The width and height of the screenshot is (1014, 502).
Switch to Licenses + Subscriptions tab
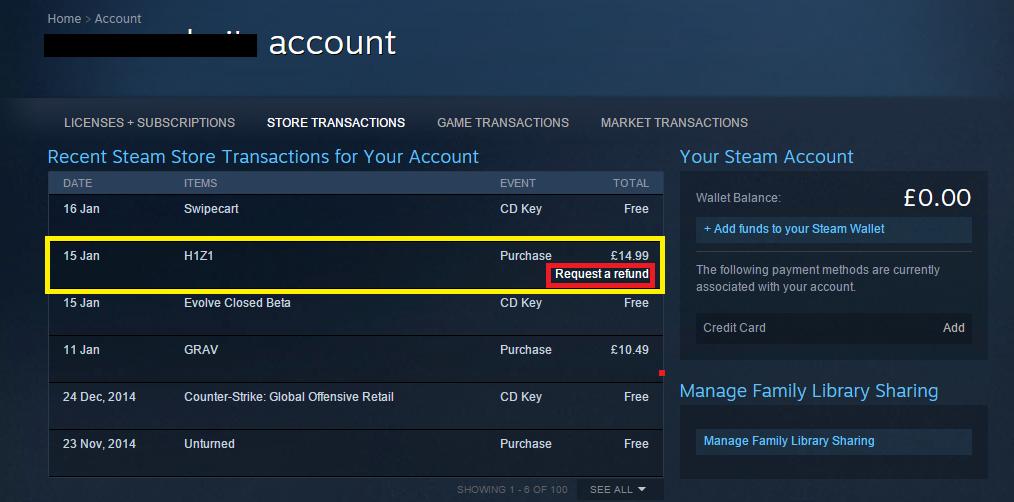(x=149, y=122)
